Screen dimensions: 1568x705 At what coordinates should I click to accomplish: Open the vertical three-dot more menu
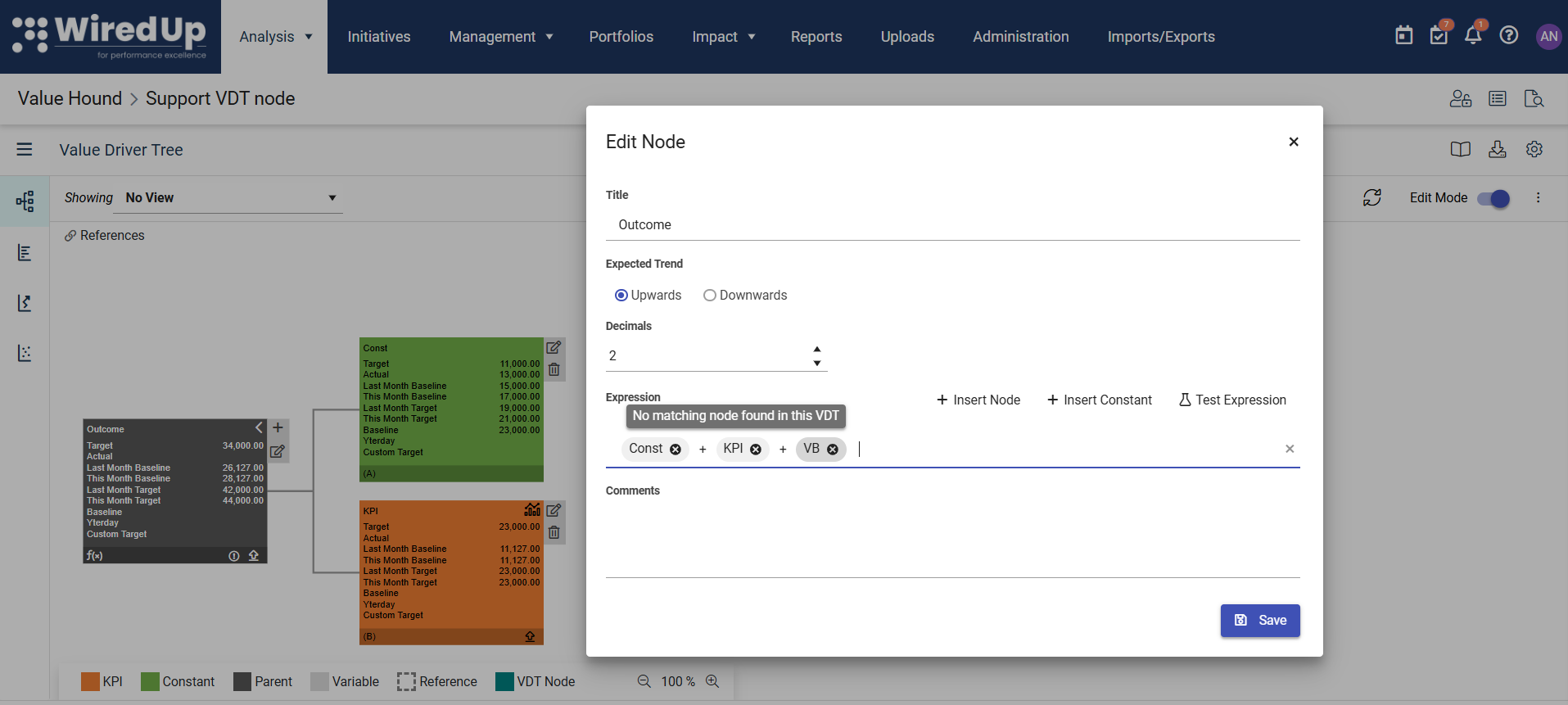(x=1538, y=197)
